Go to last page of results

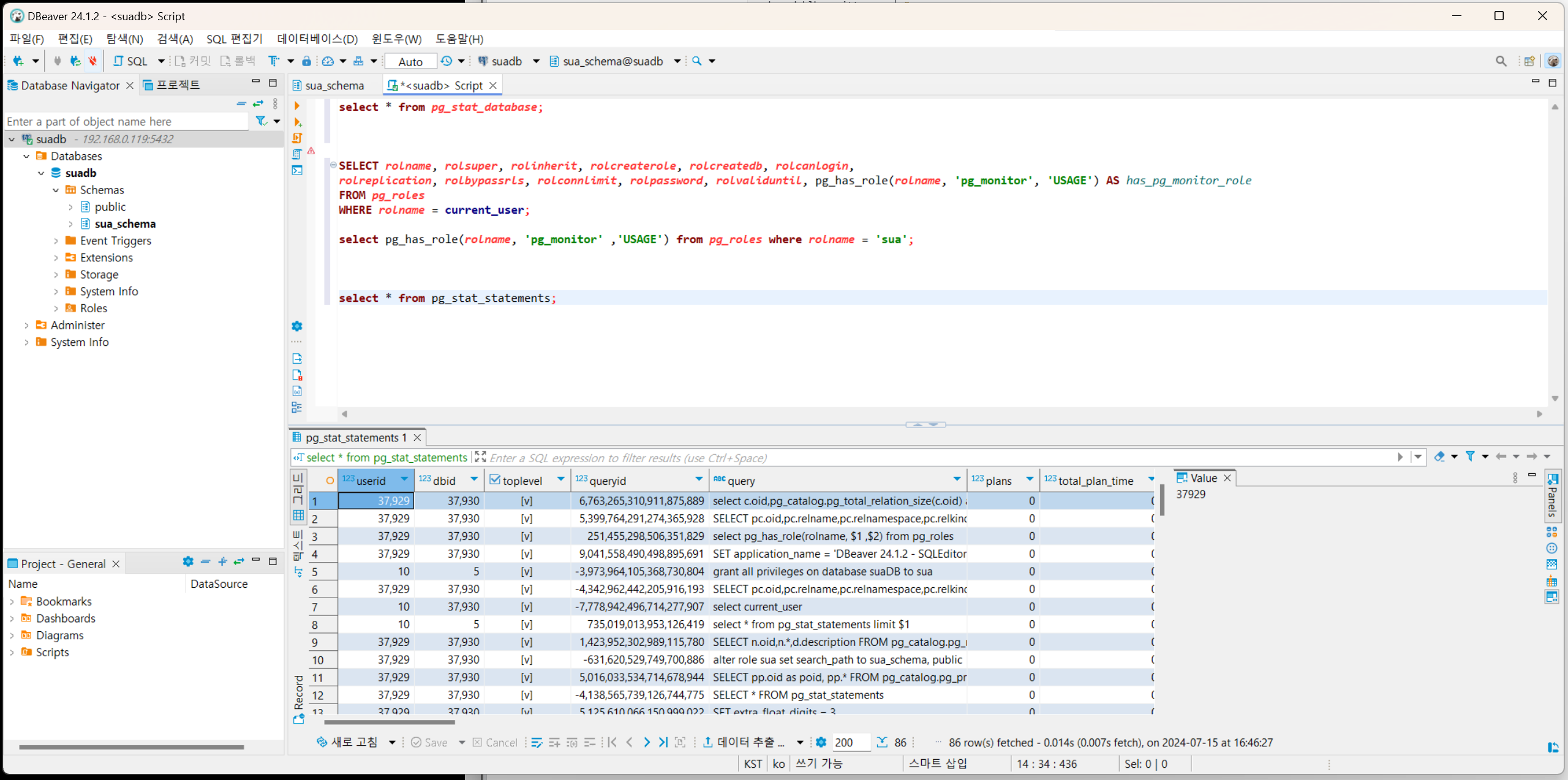663,742
